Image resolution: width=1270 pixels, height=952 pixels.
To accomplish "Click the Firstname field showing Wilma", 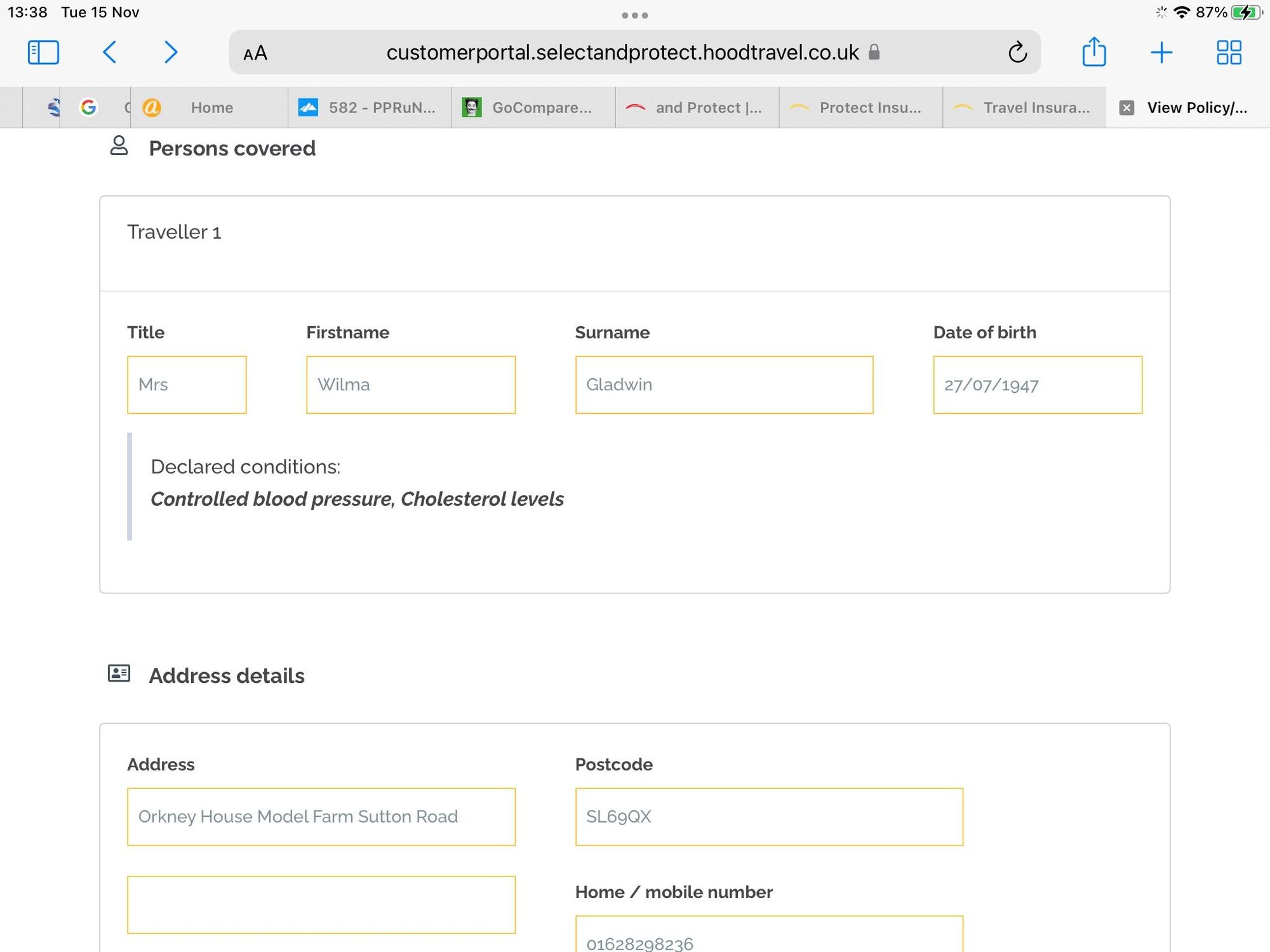I will coord(410,385).
